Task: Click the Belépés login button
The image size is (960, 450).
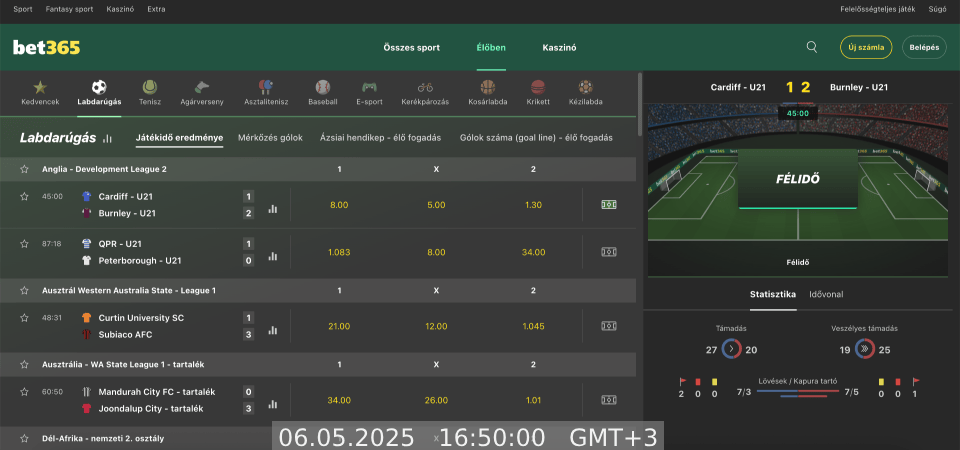Action: point(924,47)
